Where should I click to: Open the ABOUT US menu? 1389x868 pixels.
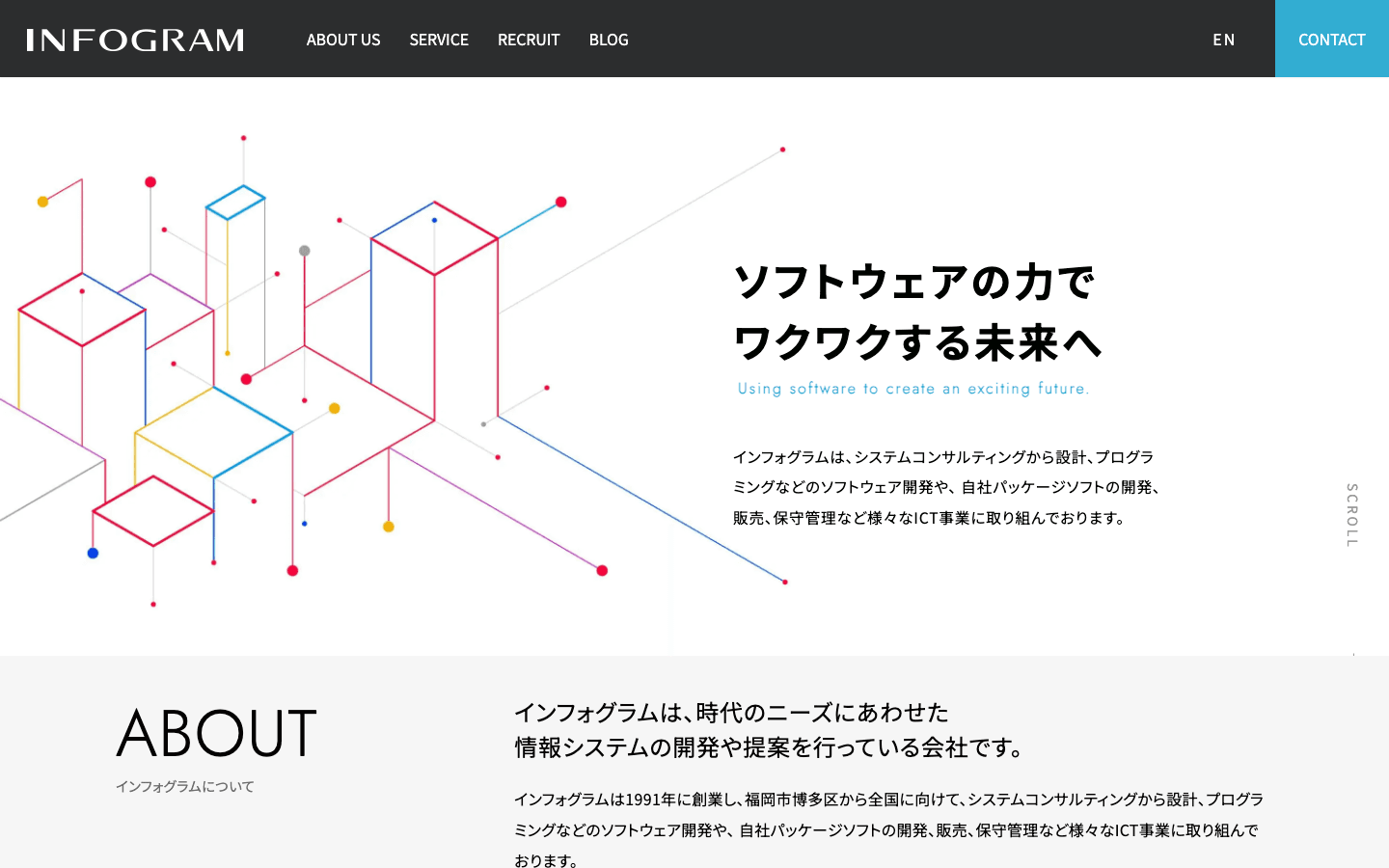pyautogui.click(x=343, y=40)
